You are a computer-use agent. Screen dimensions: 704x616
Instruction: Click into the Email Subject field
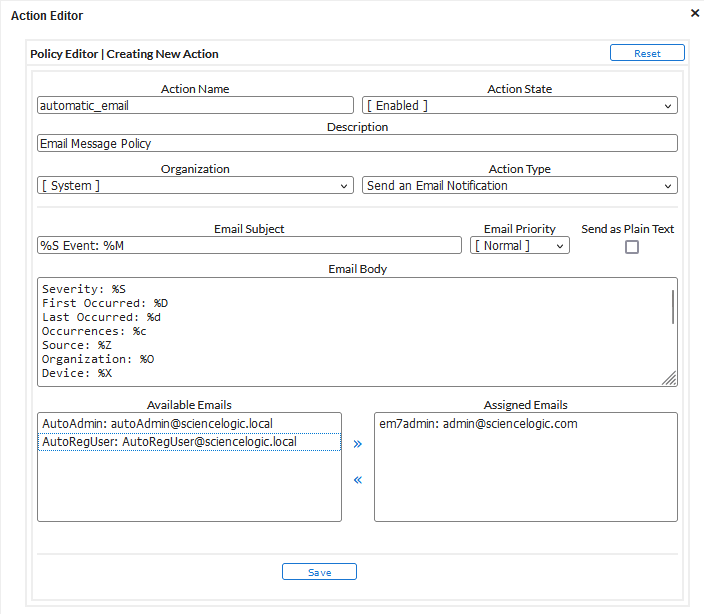249,245
